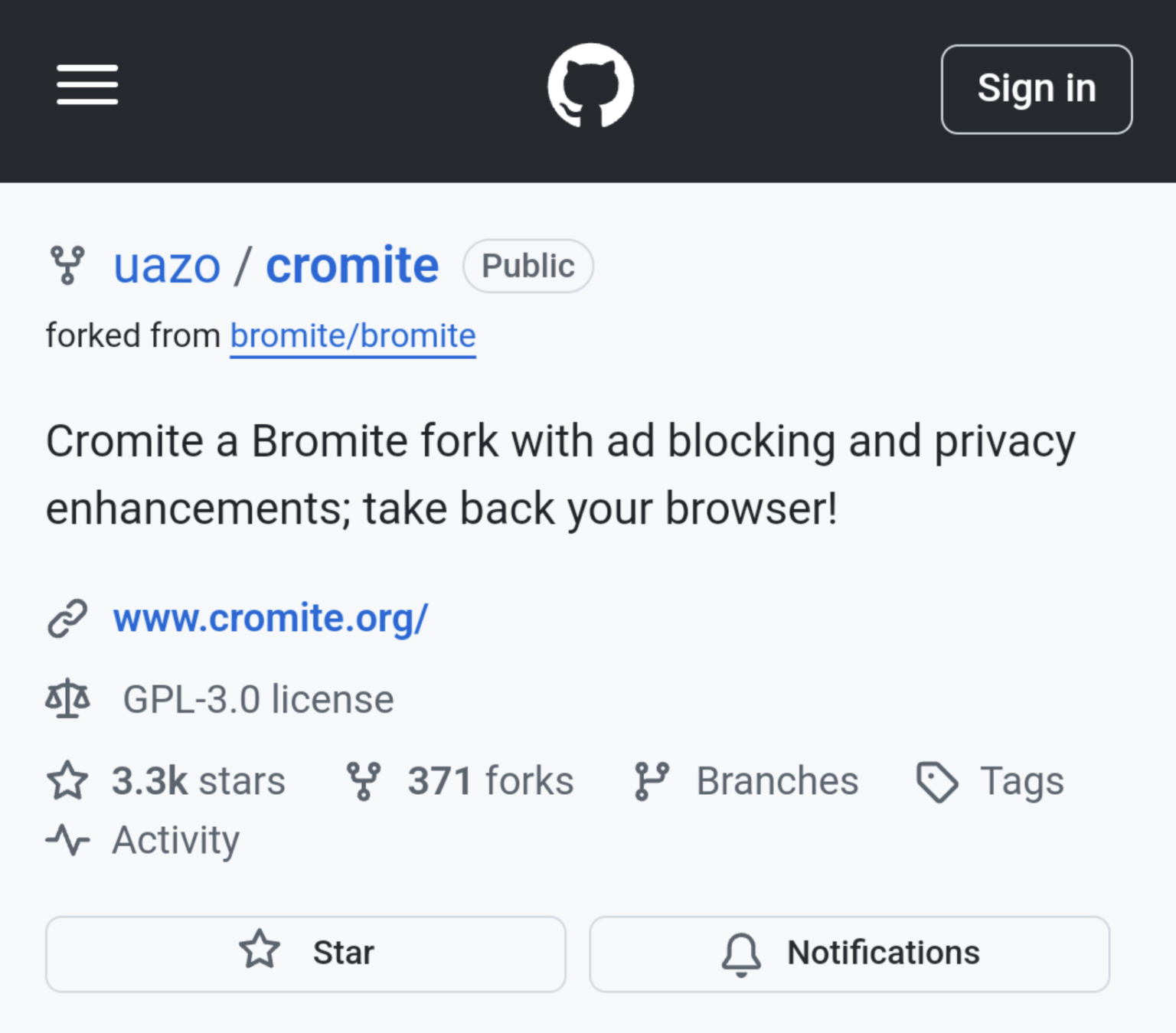Star the cromite repository
Viewport: 1176px width, 1033px height.
305,953
